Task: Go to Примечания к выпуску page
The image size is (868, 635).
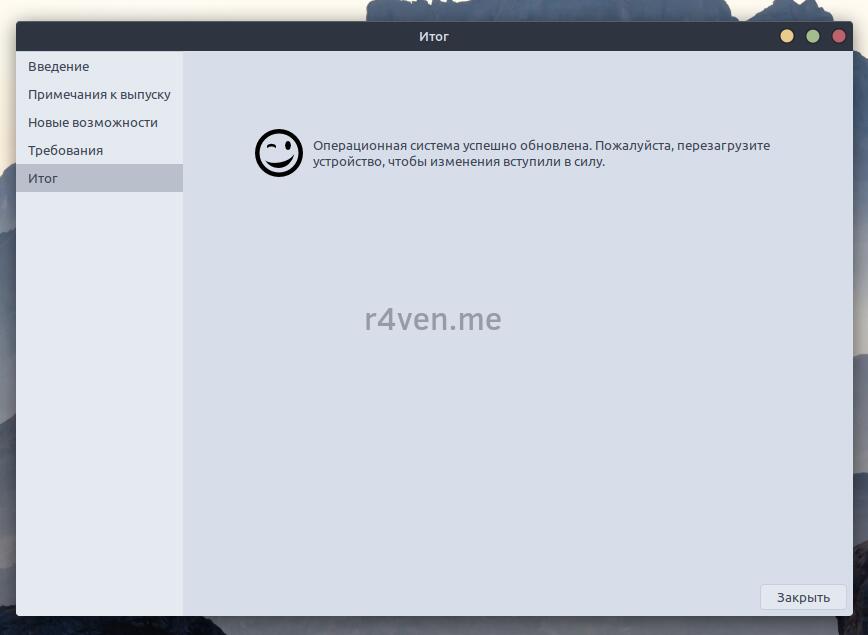Action: (x=99, y=95)
